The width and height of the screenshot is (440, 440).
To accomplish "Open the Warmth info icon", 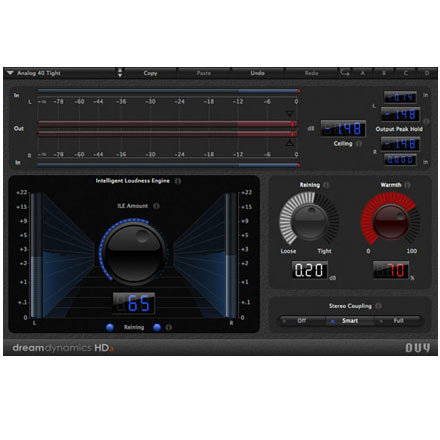I will (x=407, y=185).
